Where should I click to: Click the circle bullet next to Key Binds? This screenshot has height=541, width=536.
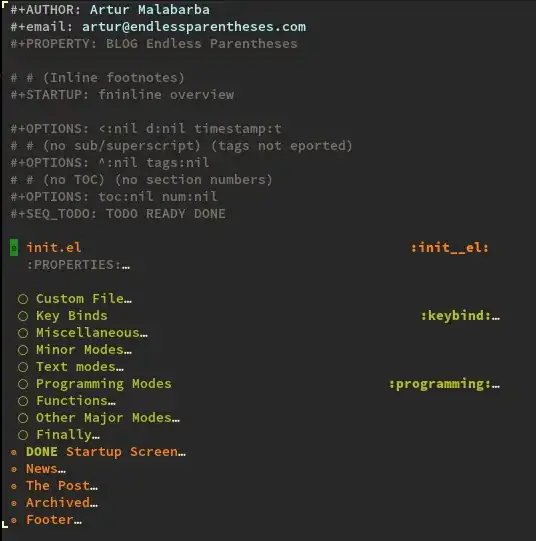point(23,316)
